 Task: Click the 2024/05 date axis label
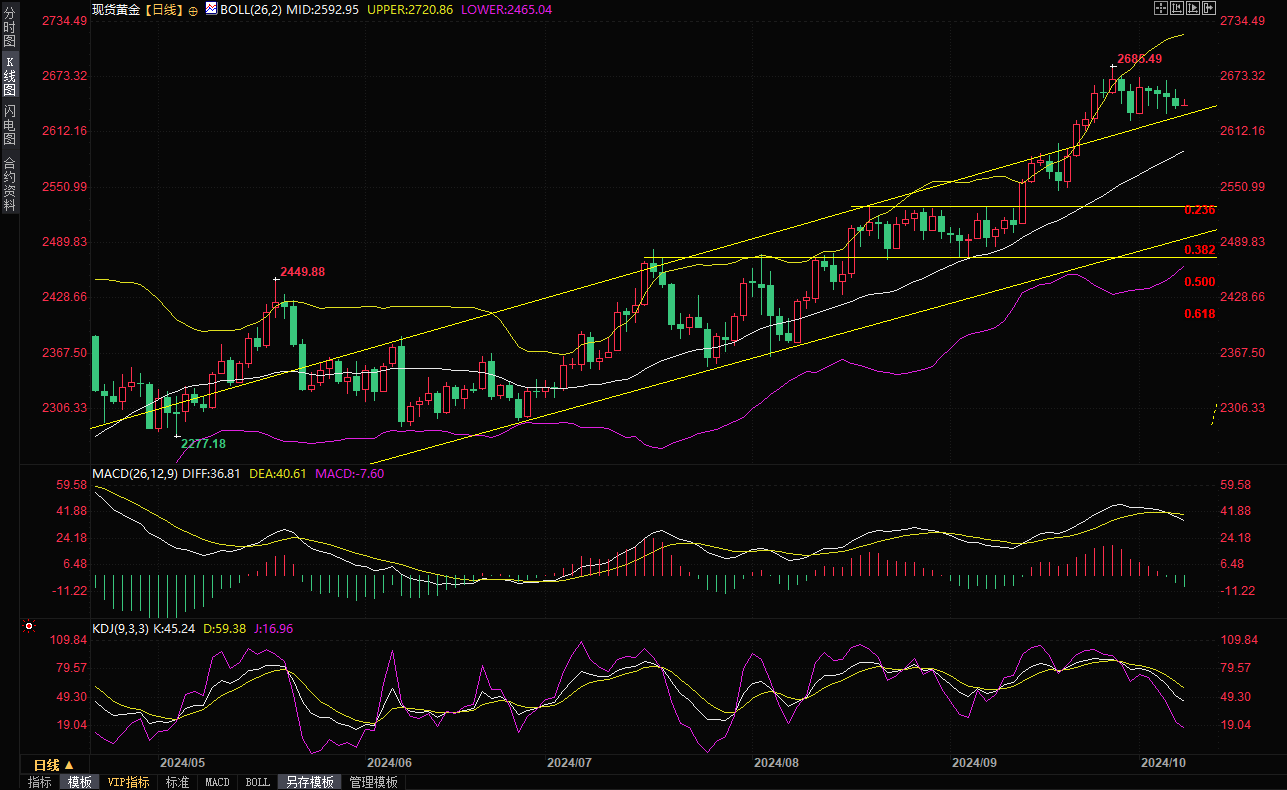183,762
